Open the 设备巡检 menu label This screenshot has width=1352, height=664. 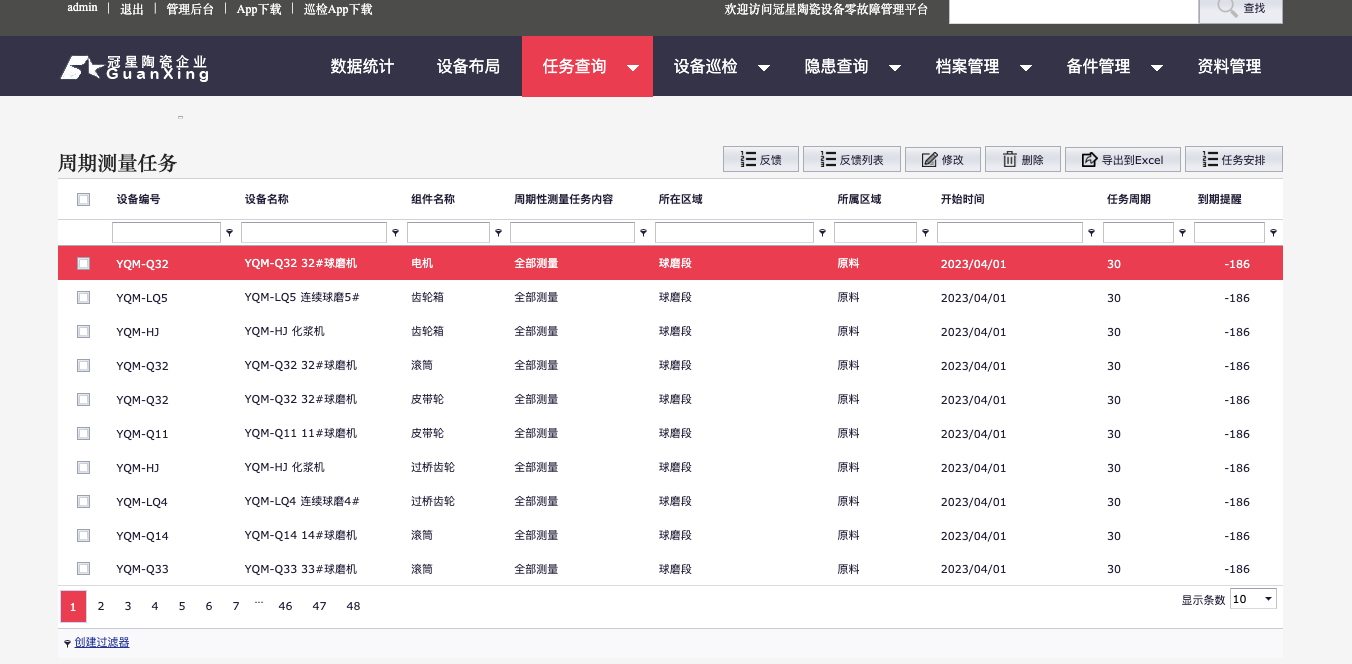click(705, 67)
